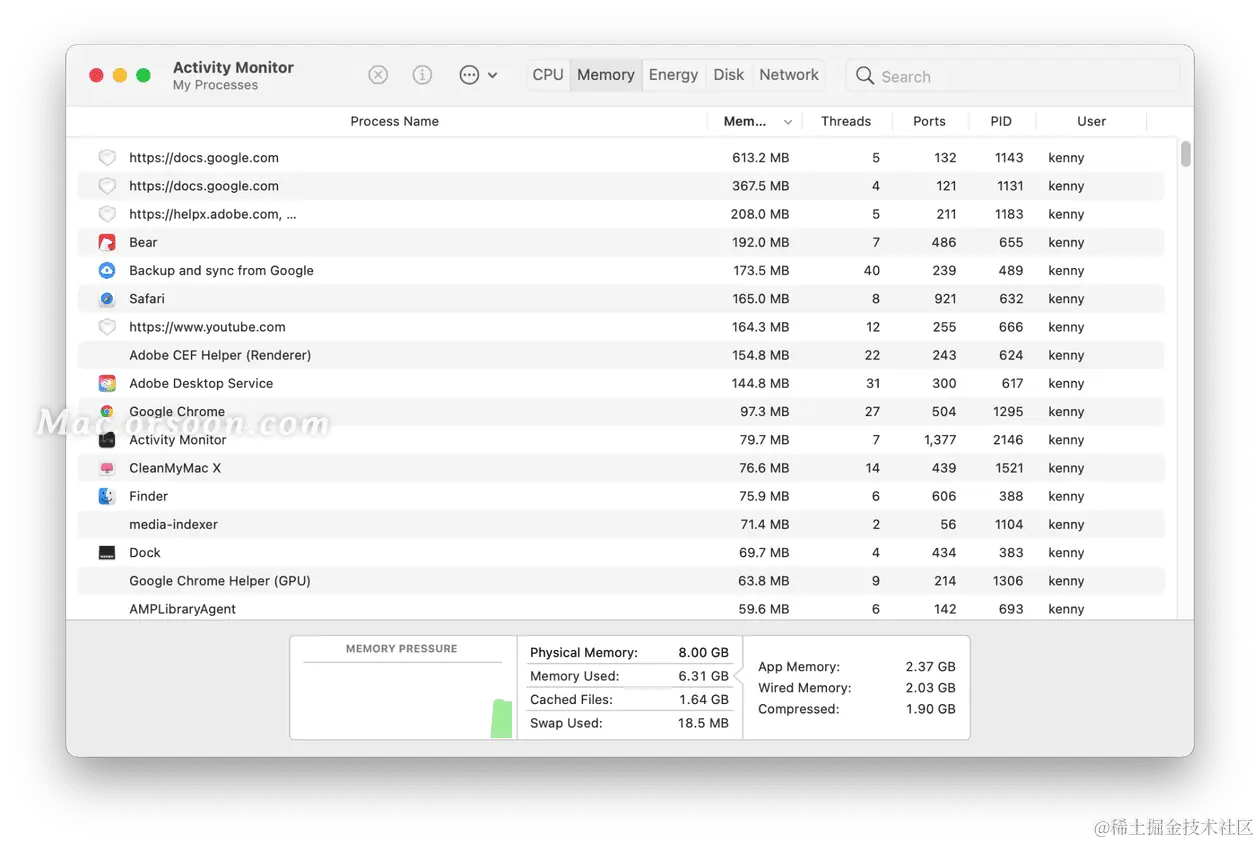This screenshot has width=1260, height=844.
Task: Click the vertical scrollbar thumb
Action: coord(1186,153)
